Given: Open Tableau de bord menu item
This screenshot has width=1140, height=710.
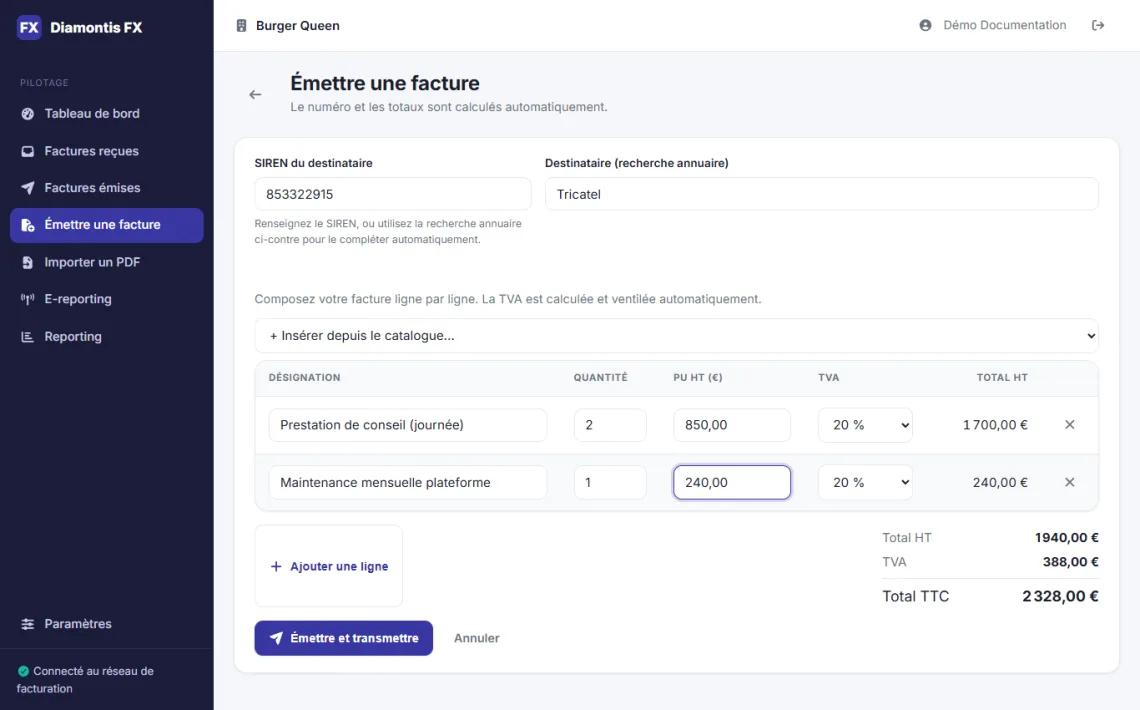Looking at the screenshot, I should pos(107,113).
